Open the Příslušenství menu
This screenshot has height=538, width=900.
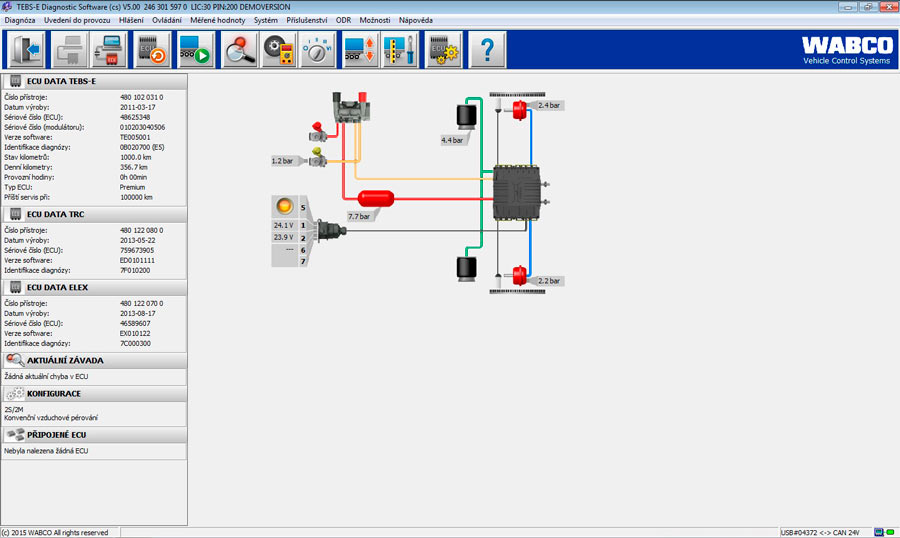coord(307,20)
